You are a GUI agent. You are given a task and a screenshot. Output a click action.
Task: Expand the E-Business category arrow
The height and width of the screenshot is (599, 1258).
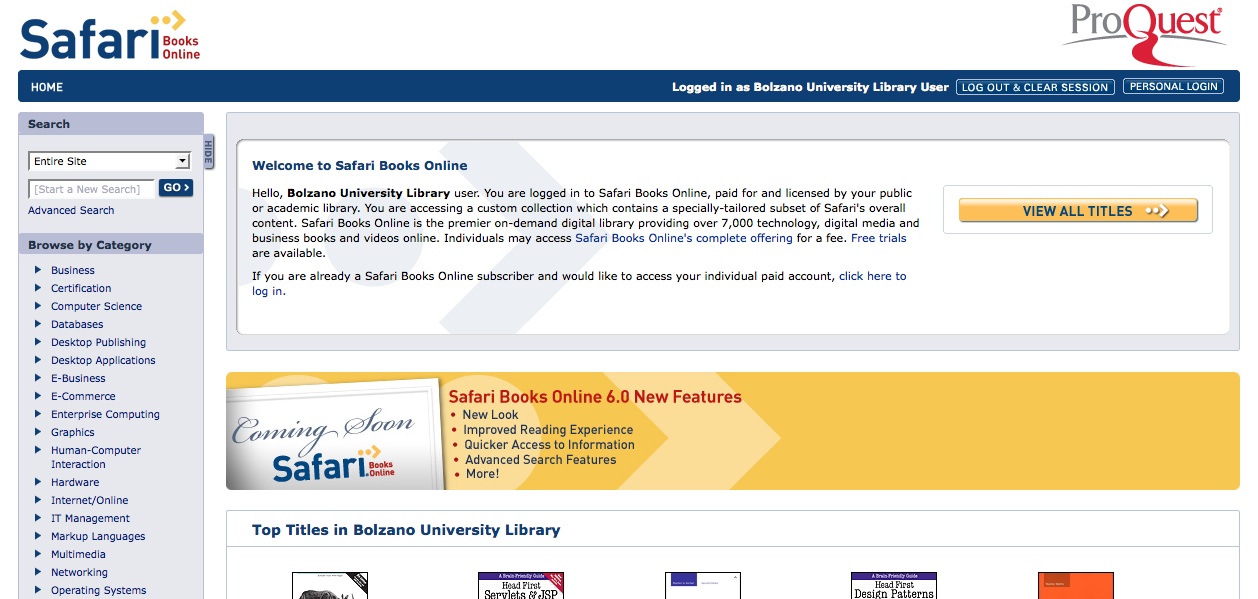click(x=38, y=378)
